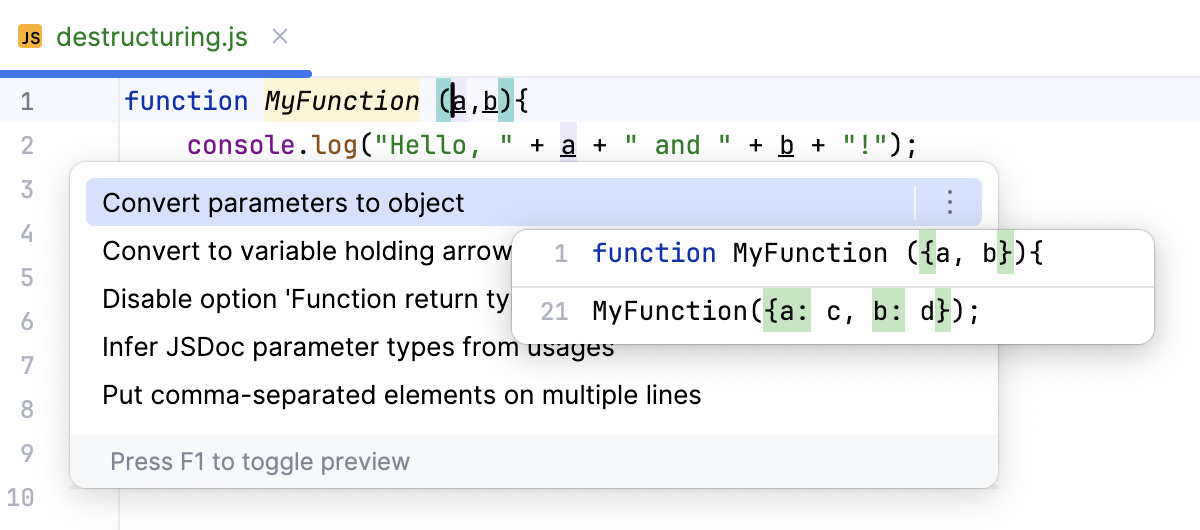Select 'Put comma-separated elements on multiple lines'
The image size is (1200, 530).
point(401,395)
